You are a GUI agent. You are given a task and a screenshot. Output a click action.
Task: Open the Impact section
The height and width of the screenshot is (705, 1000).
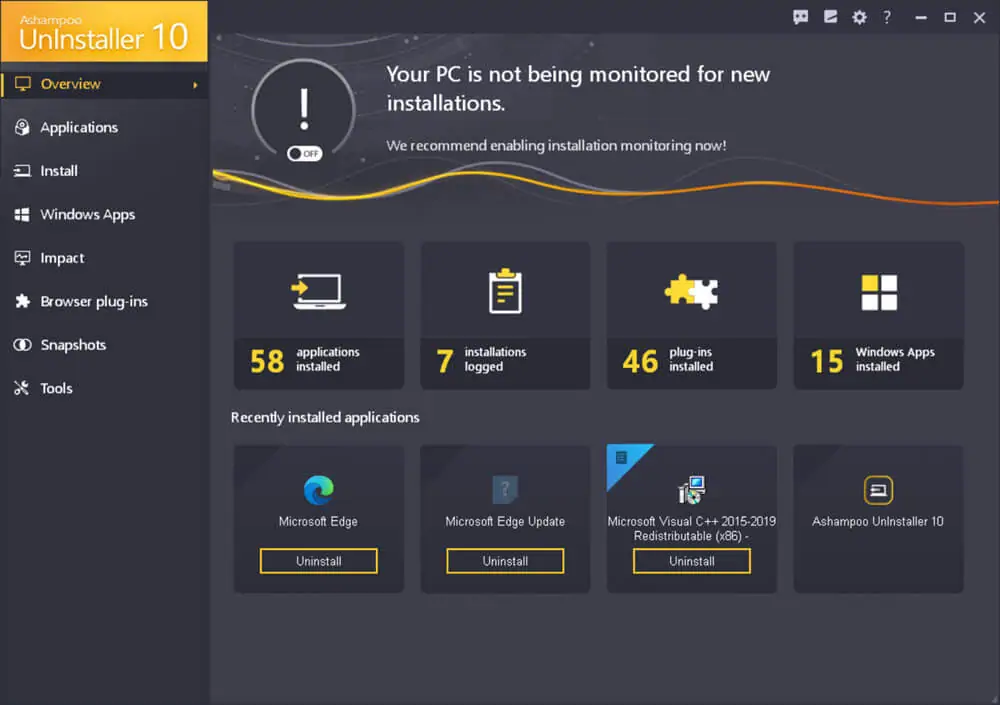pyautogui.click(x=104, y=258)
